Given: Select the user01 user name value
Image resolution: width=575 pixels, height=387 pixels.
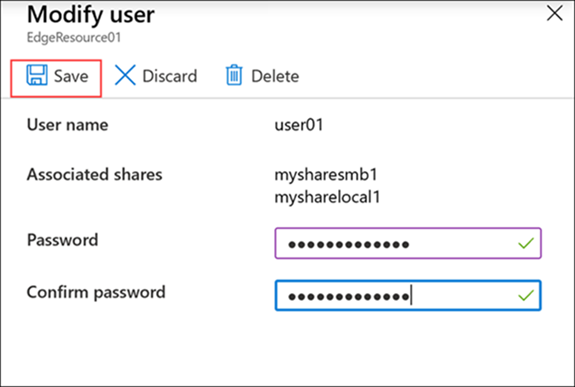Looking at the screenshot, I should (299, 125).
